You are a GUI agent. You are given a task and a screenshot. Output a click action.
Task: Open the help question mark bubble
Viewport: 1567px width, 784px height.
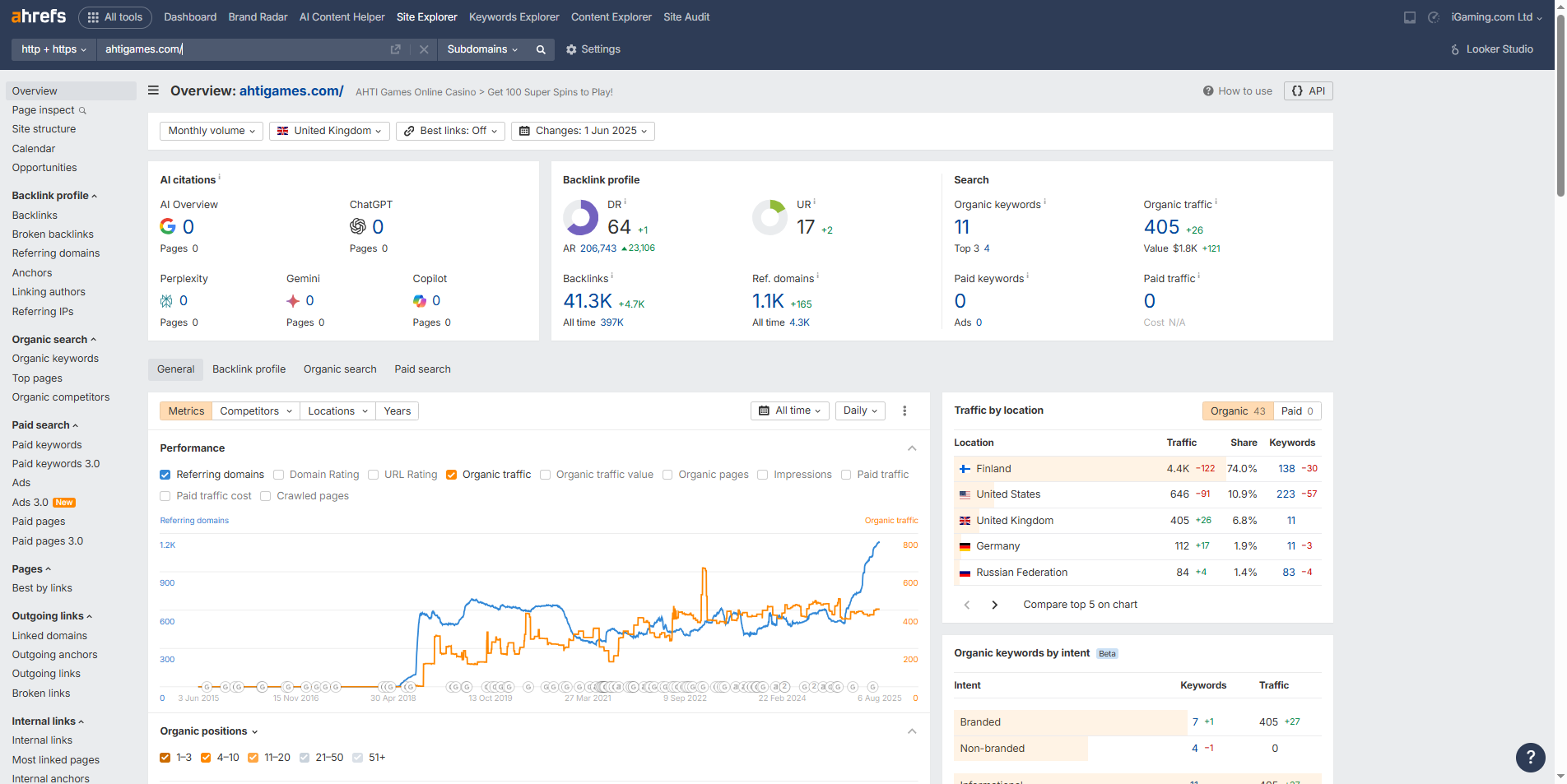click(1531, 758)
